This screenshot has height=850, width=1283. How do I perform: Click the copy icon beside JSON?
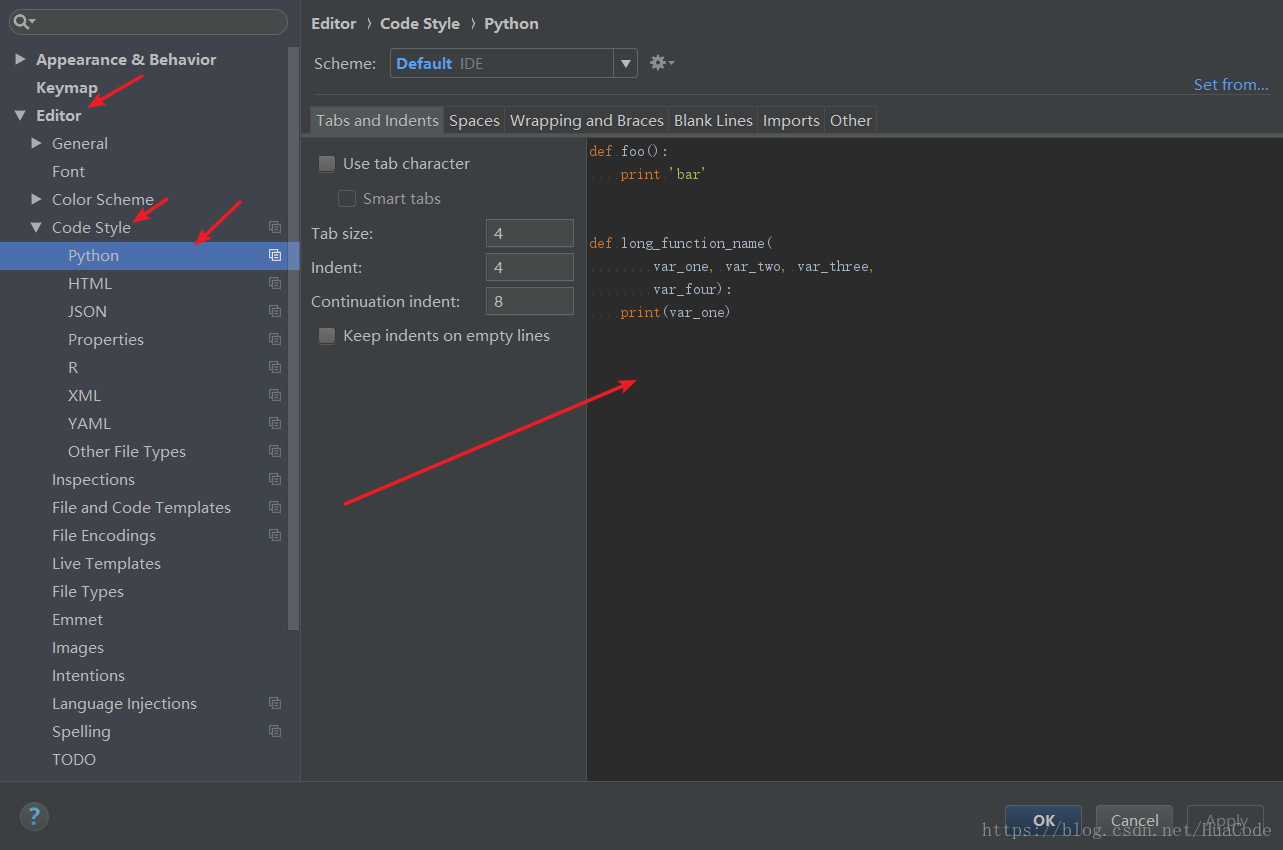(275, 311)
